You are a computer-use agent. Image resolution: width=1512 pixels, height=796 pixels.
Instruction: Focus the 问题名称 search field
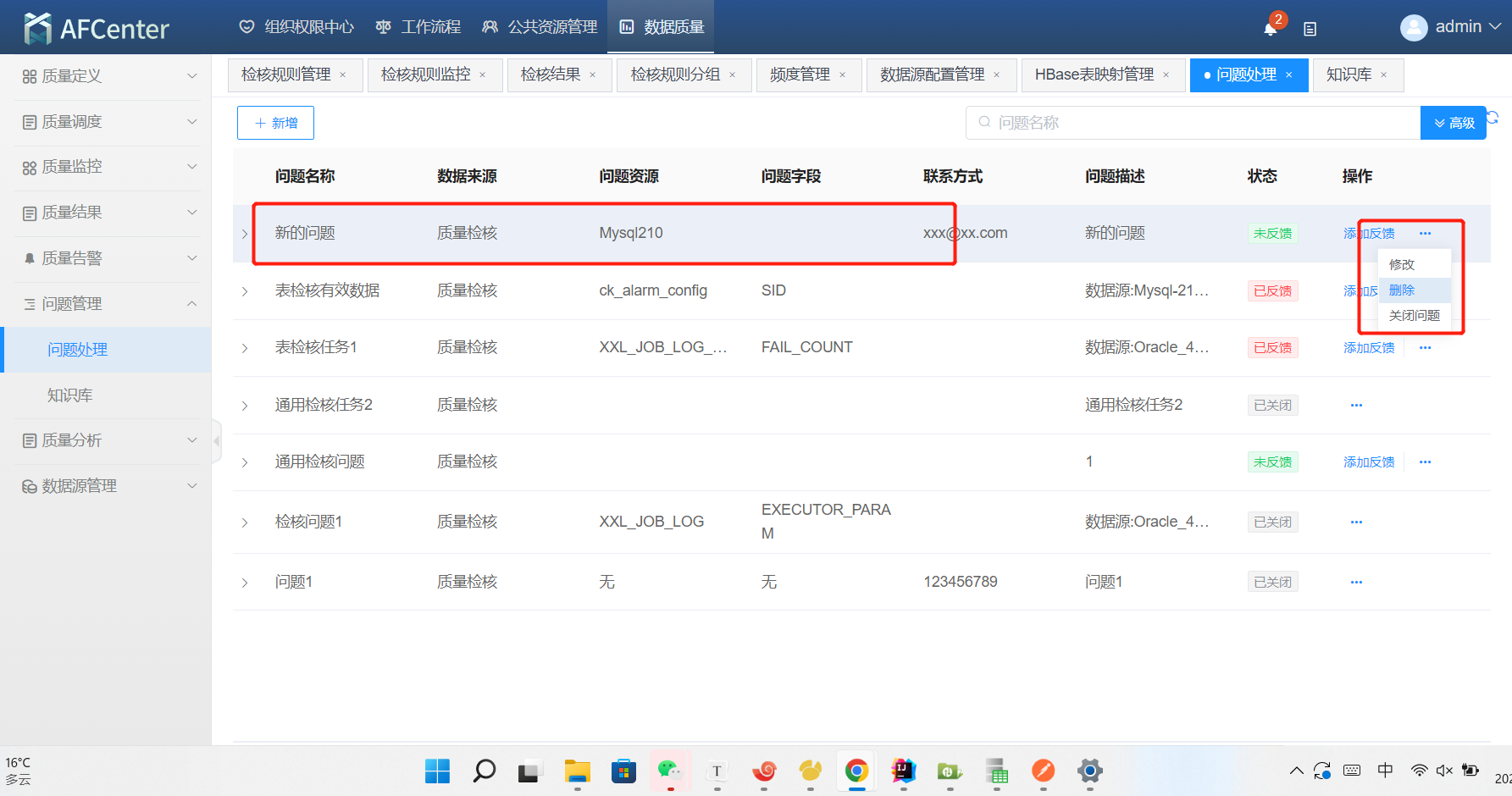click(x=1194, y=123)
